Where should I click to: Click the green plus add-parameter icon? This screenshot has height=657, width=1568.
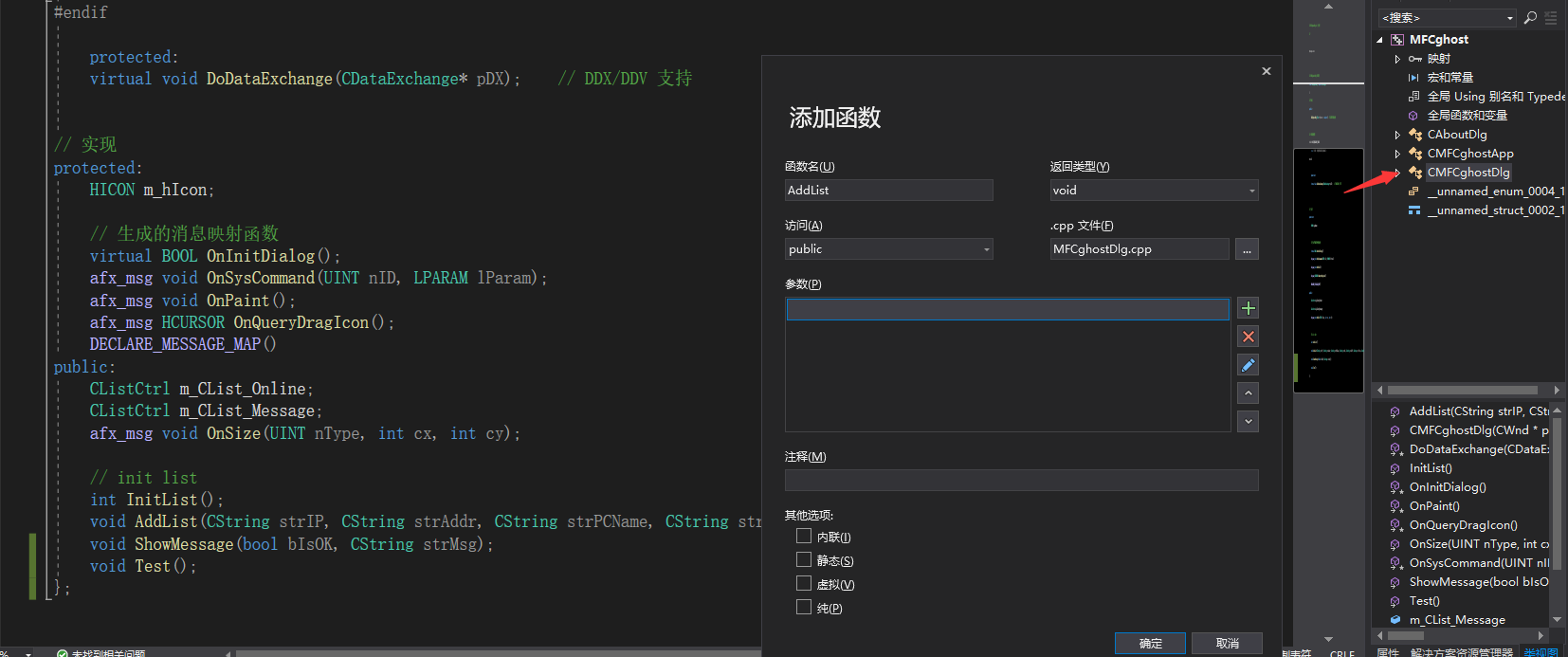[x=1249, y=308]
